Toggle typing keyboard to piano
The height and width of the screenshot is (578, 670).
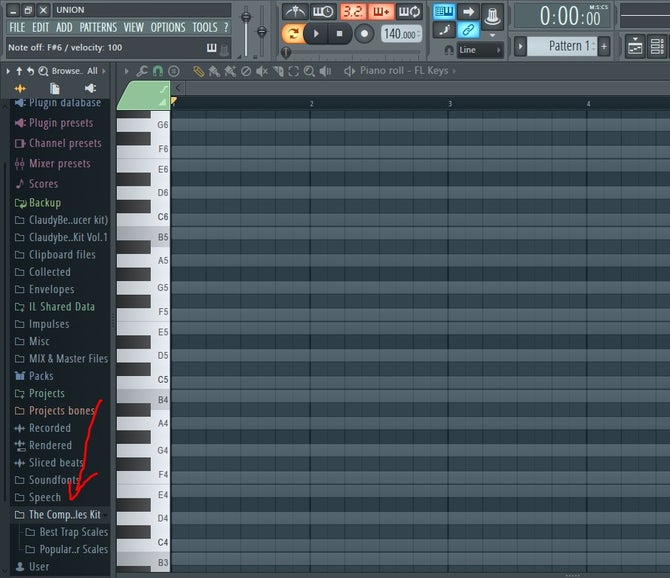[444, 12]
